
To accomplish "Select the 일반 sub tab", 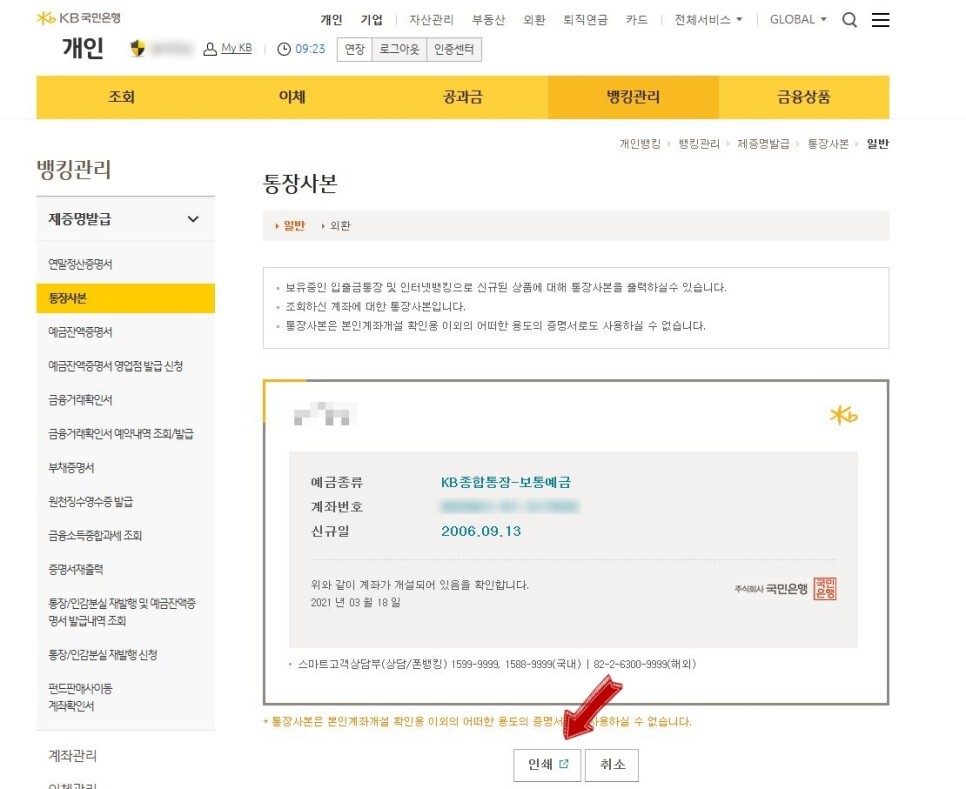I will click(x=294, y=225).
